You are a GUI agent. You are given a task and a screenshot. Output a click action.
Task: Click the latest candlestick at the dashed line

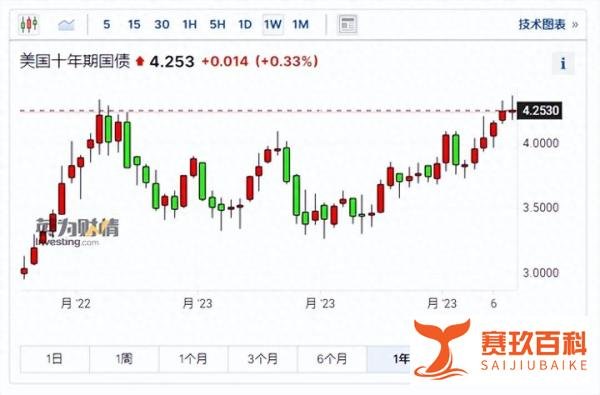tap(512, 111)
